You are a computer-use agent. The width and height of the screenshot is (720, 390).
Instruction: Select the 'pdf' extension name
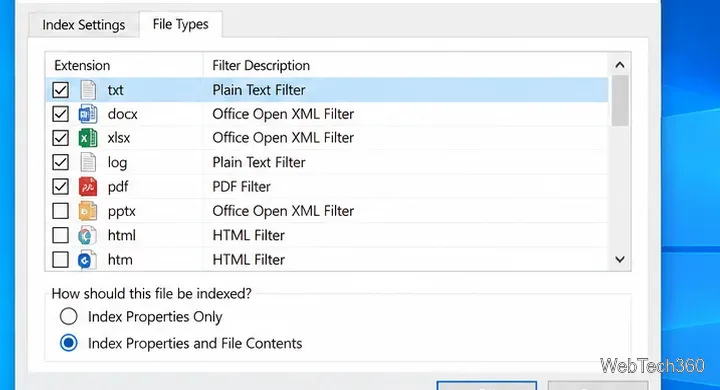click(118, 187)
